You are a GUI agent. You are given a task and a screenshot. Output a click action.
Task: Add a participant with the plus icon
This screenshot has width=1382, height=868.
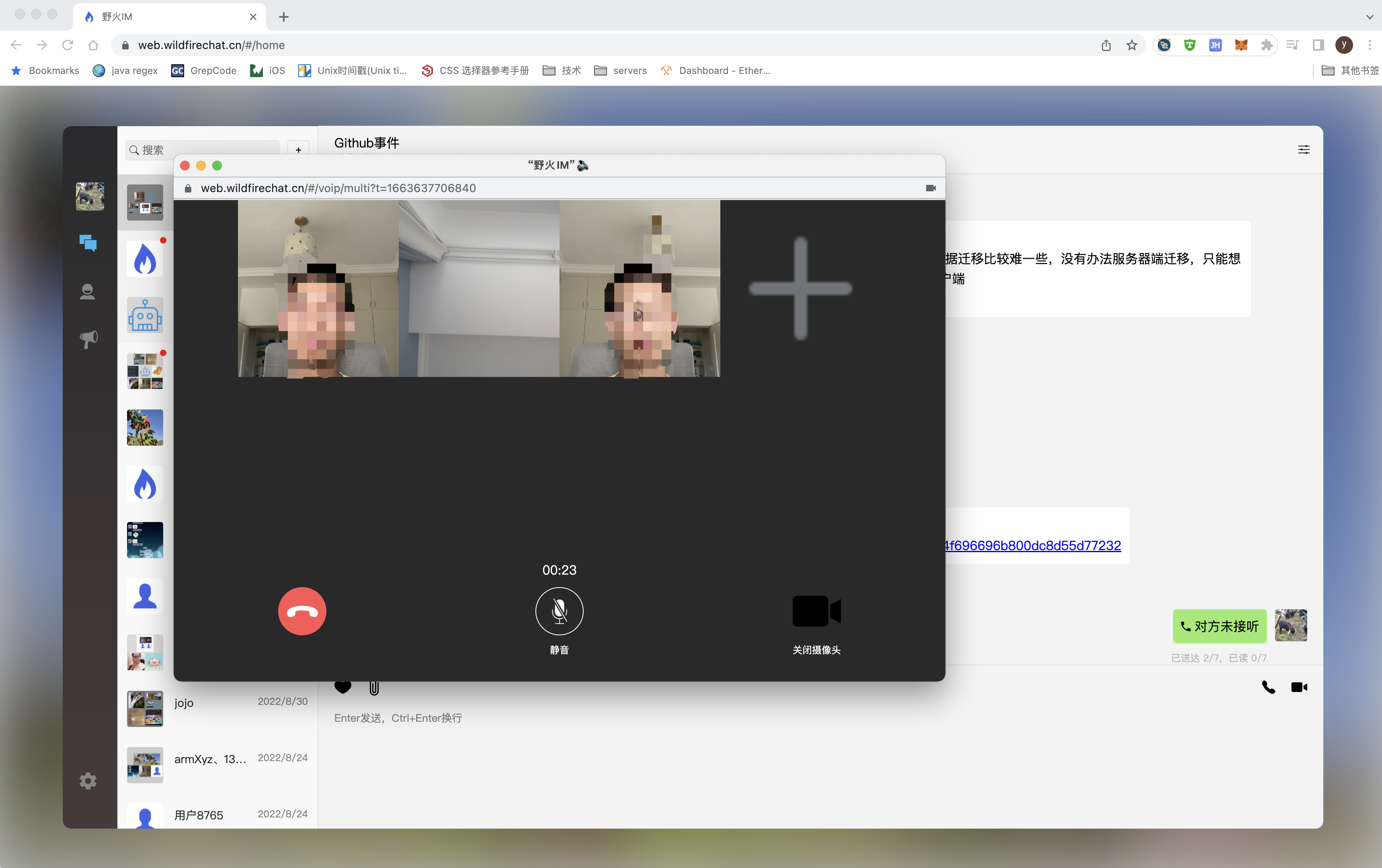coord(800,289)
